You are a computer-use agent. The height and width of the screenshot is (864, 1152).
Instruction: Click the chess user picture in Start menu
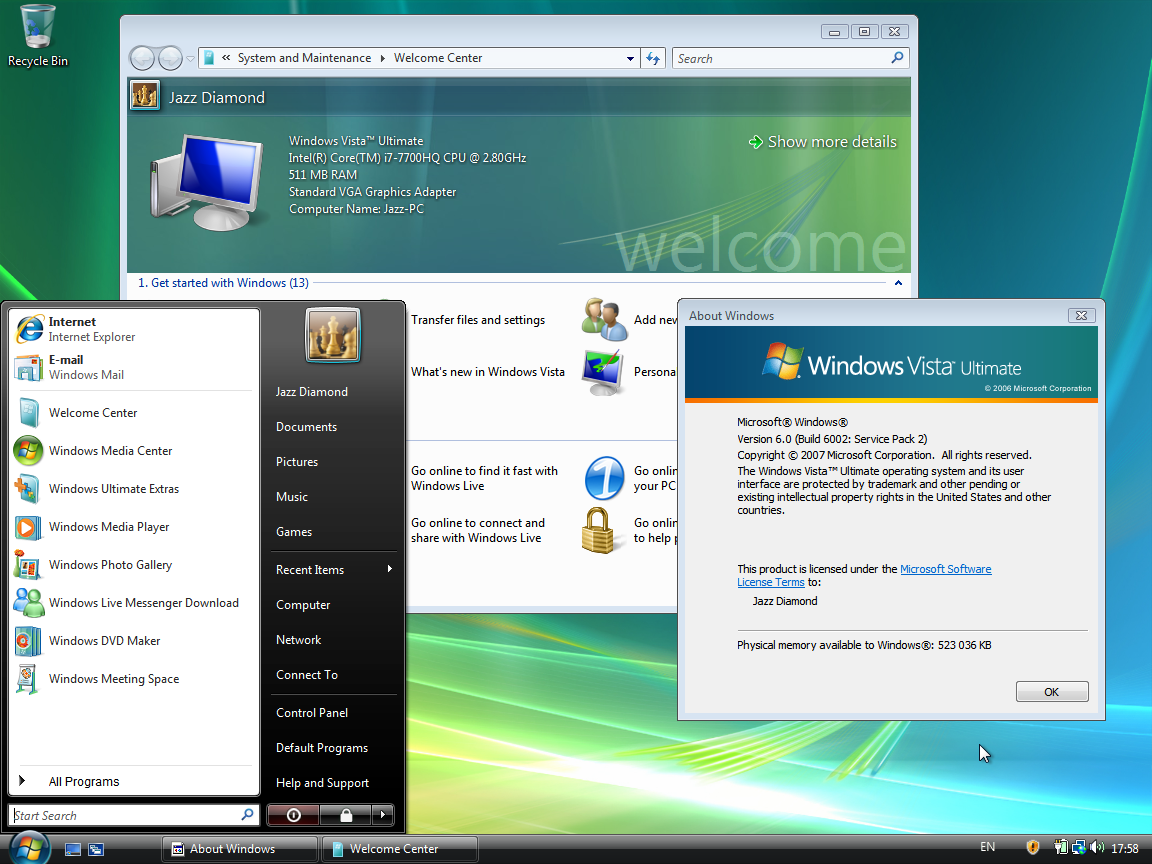[333, 335]
